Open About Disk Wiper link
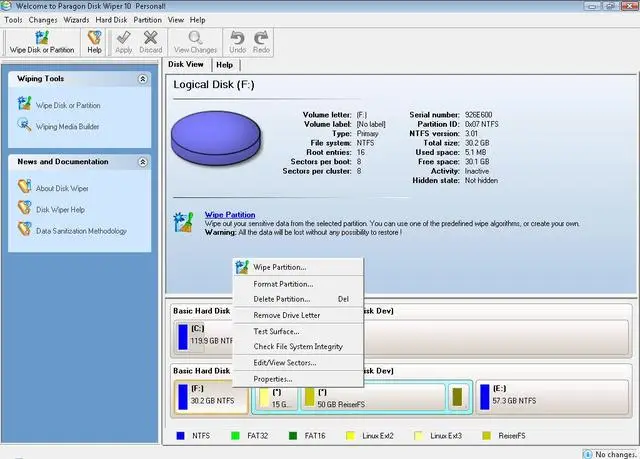Image resolution: width=640 pixels, height=459 pixels. point(62,188)
